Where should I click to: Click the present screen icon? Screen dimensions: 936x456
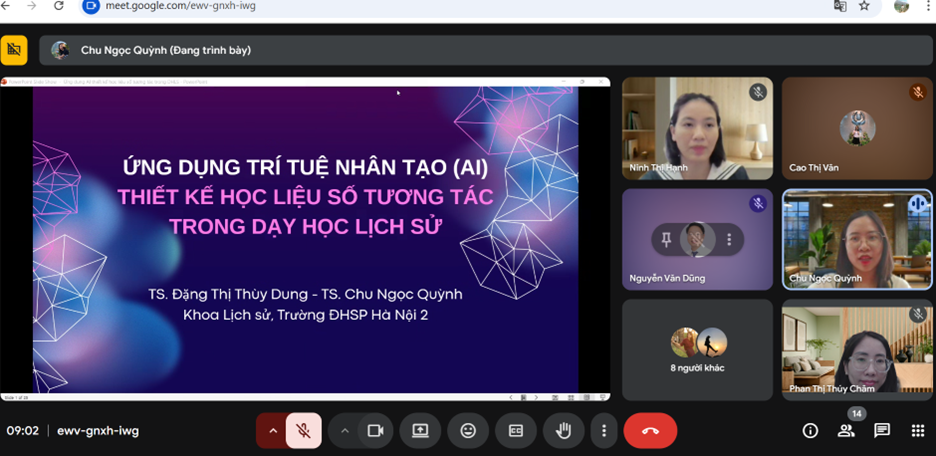[420, 431]
